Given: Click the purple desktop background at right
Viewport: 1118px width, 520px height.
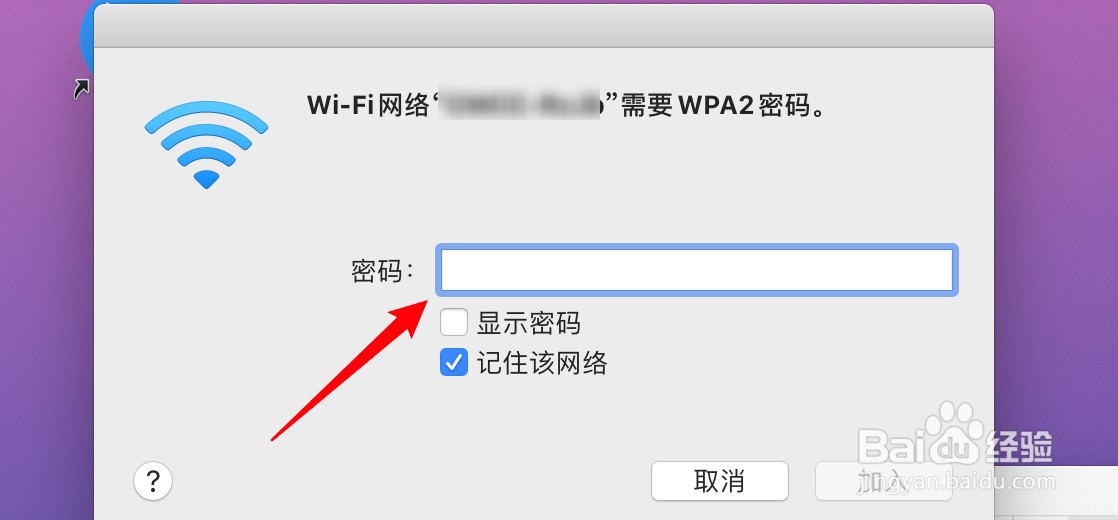Looking at the screenshot, I should pyautogui.click(x=1055, y=214).
